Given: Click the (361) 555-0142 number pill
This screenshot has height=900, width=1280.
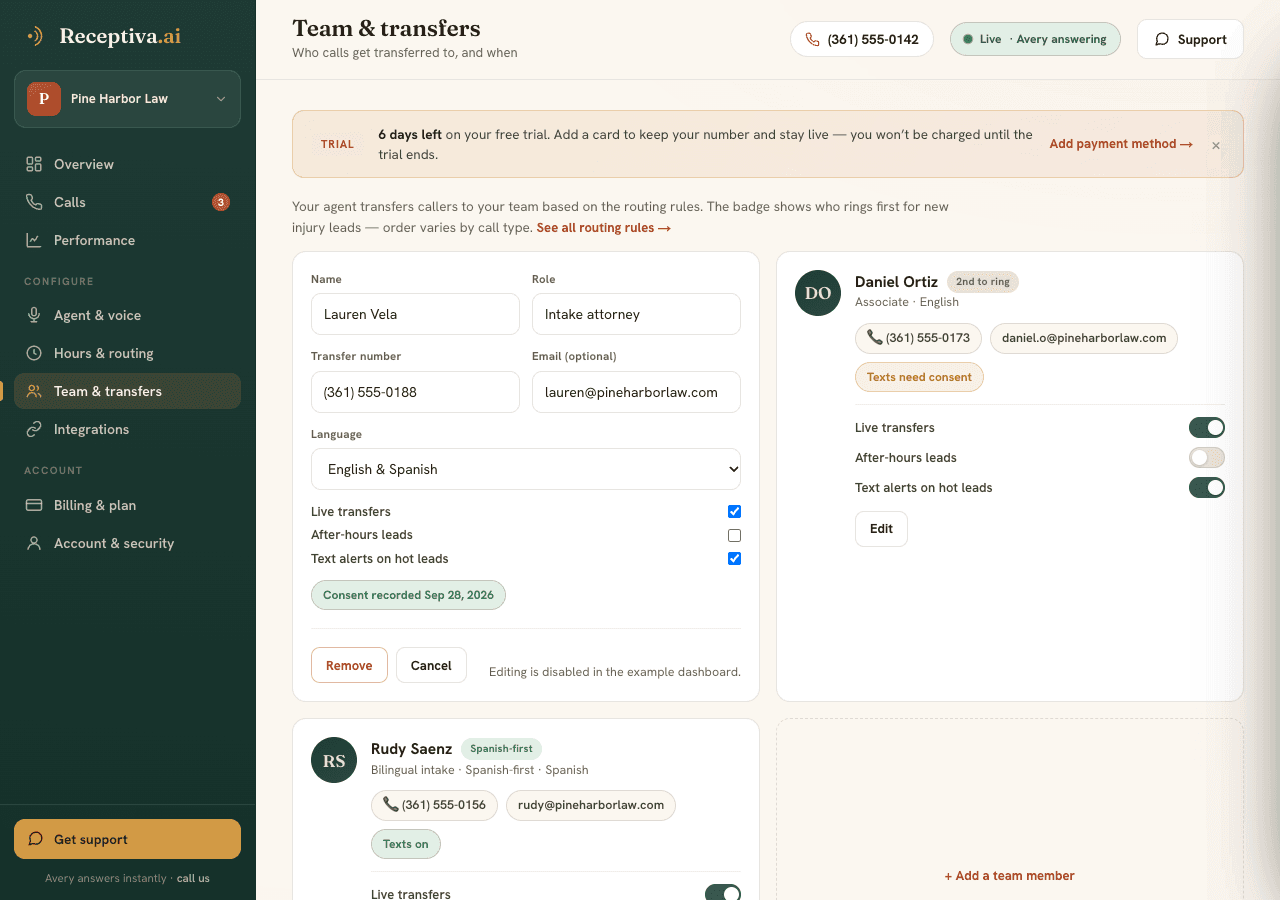Looking at the screenshot, I should (861, 39).
